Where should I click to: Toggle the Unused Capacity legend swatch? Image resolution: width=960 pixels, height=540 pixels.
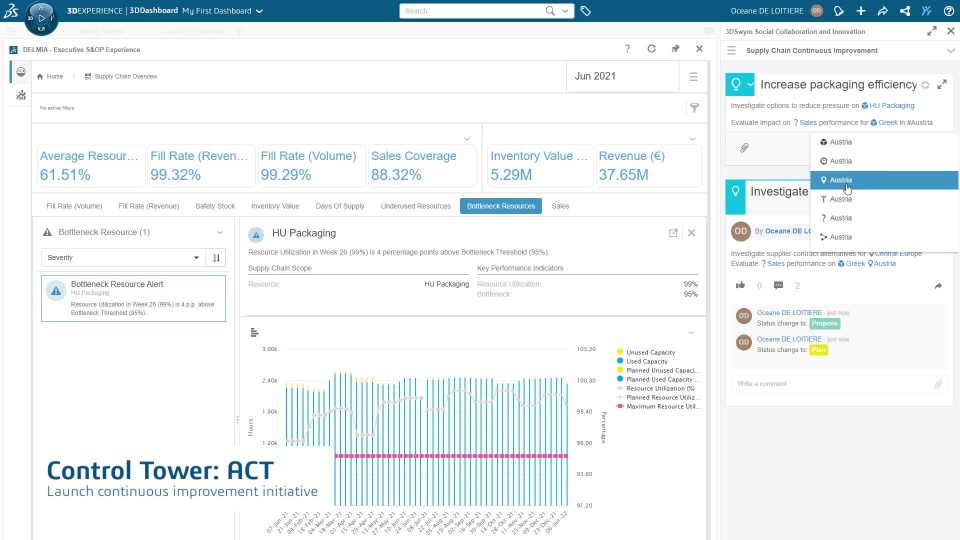click(620, 352)
